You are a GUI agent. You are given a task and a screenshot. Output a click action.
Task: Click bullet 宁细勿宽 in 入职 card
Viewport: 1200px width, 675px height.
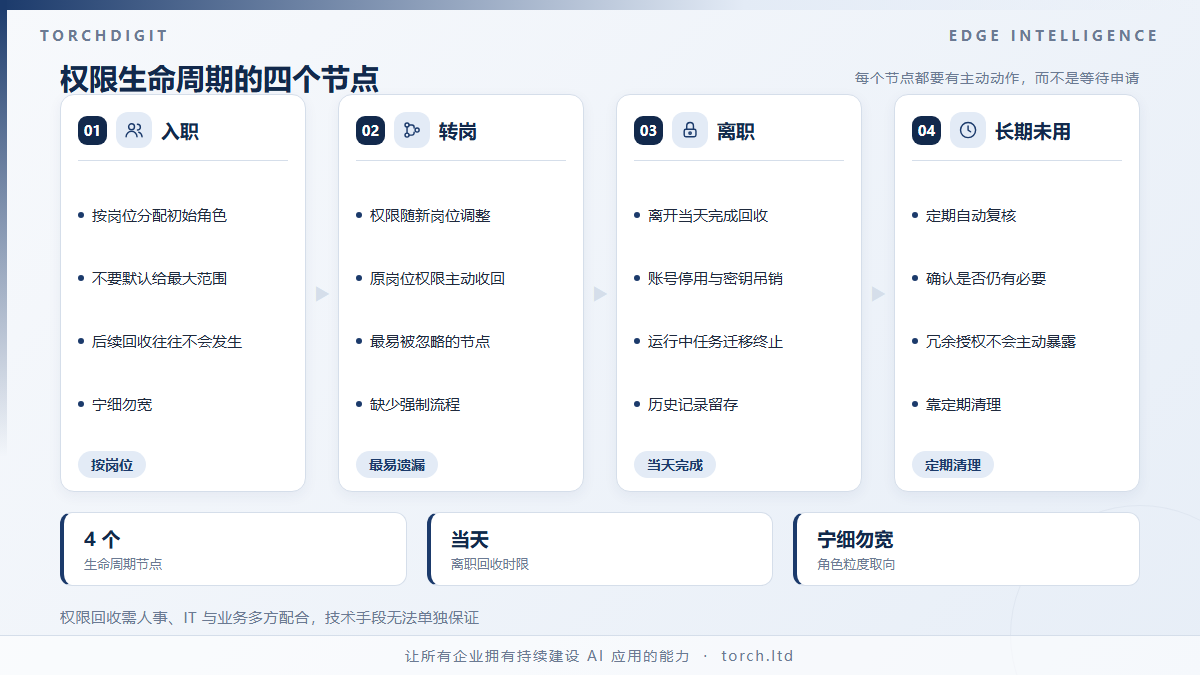pyautogui.click(x=122, y=404)
